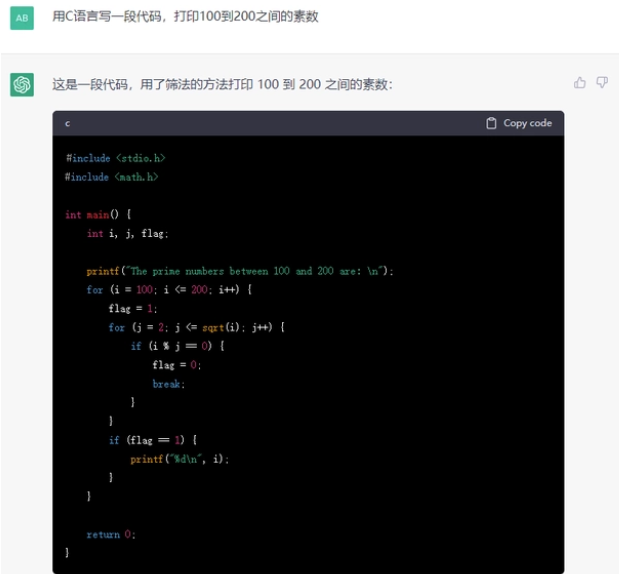Click the #include <stdio.h> line
Image resolution: width=619 pixels, height=574 pixels.
[x=115, y=158]
